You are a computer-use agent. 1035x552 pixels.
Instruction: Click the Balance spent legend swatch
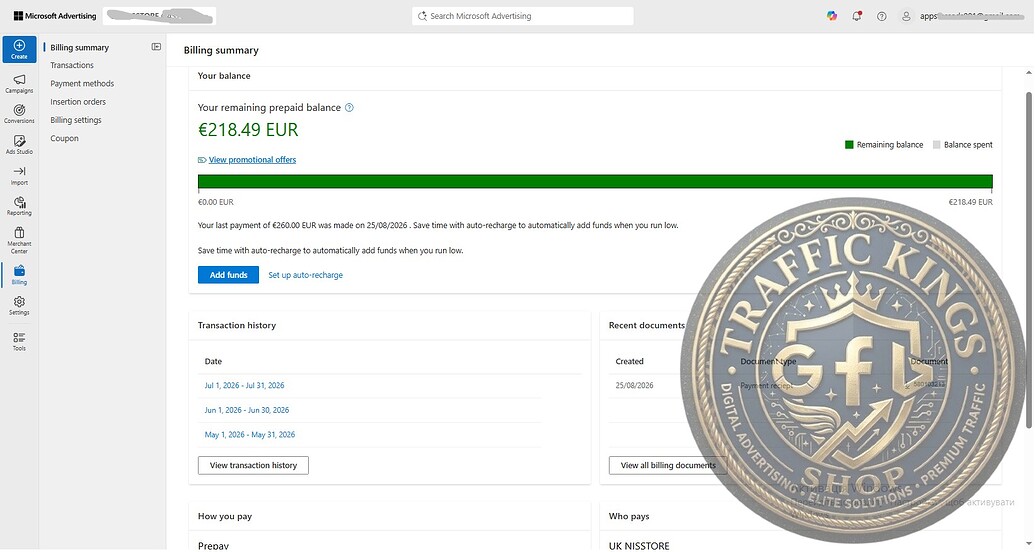pyautogui.click(x=937, y=145)
